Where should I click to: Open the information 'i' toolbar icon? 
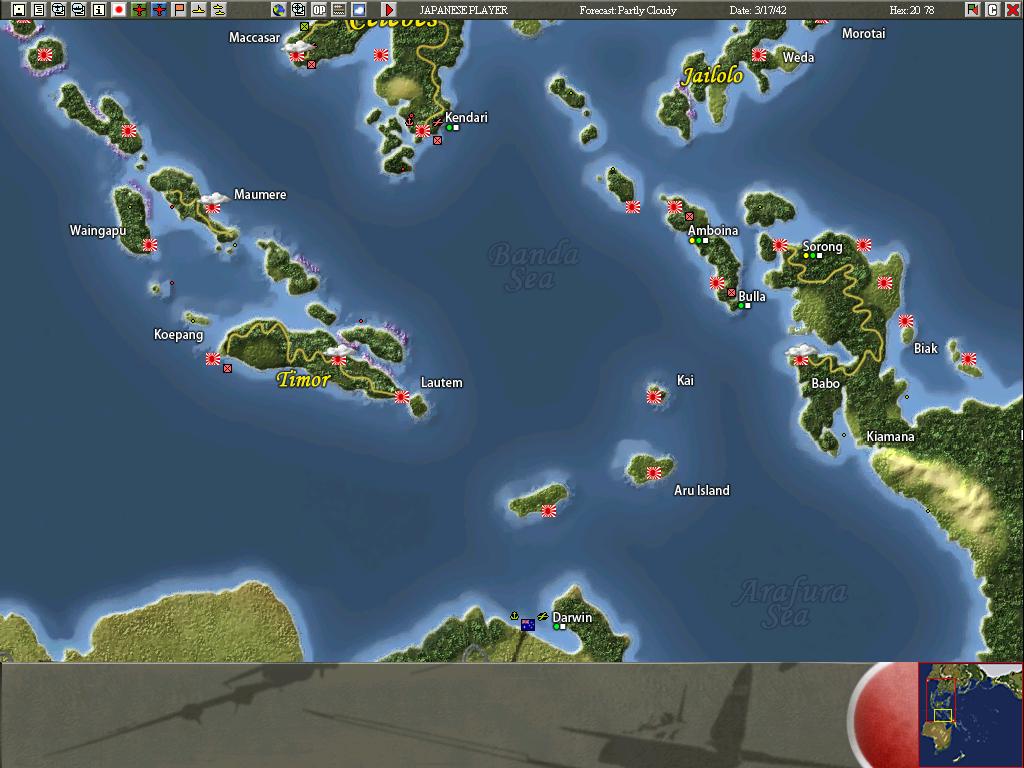99,9
